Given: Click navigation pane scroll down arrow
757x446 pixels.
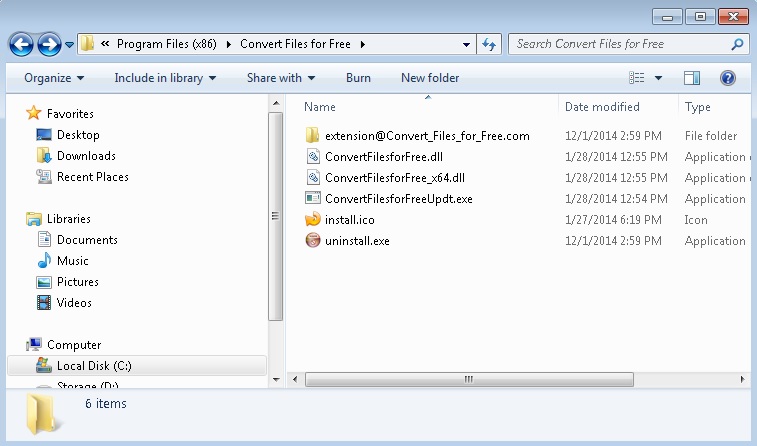Looking at the screenshot, I should (x=276, y=379).
